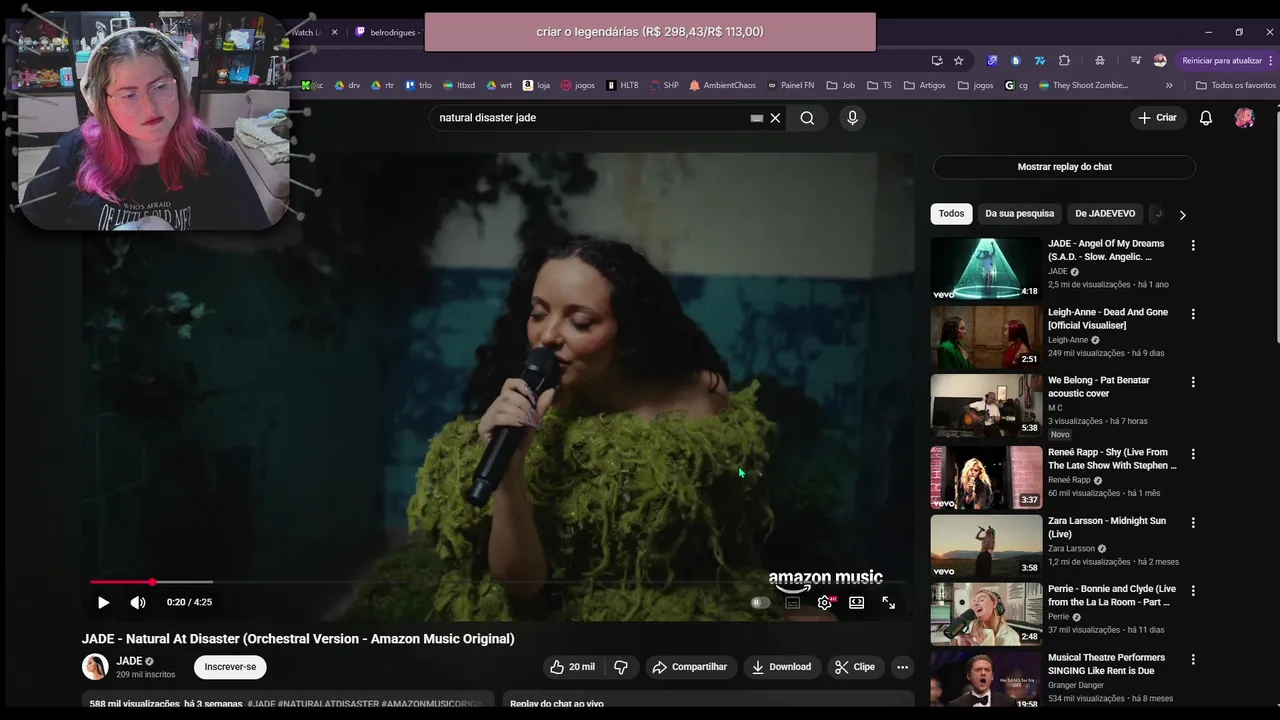Open Reneé Rapp Shy video title
The height and width of the screenshot is (720, 1280).
point(1112,459)
